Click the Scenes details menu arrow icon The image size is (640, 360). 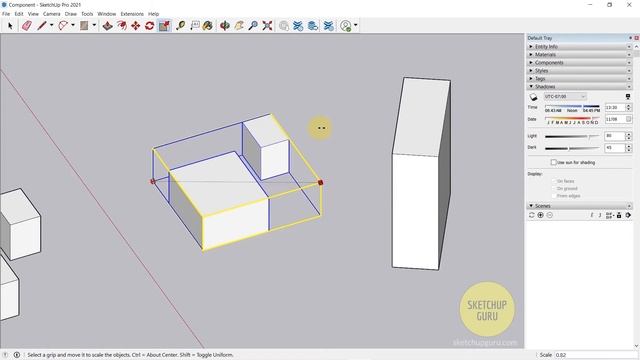point(628,215)
